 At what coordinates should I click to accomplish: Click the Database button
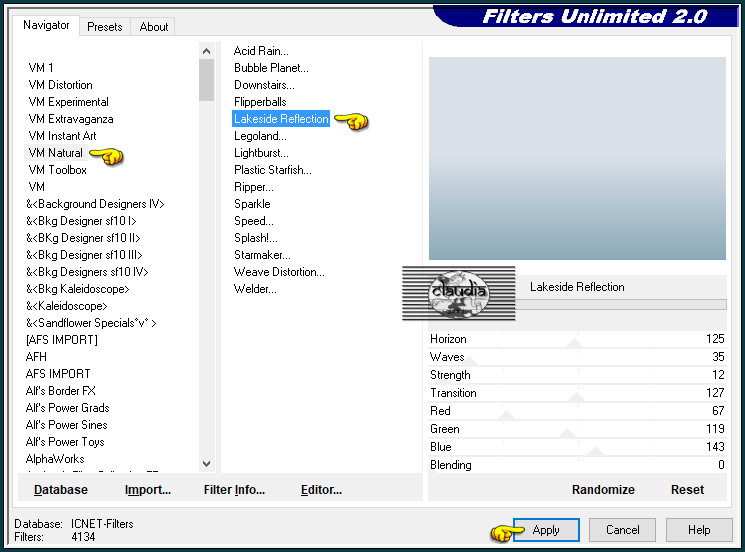61,490
